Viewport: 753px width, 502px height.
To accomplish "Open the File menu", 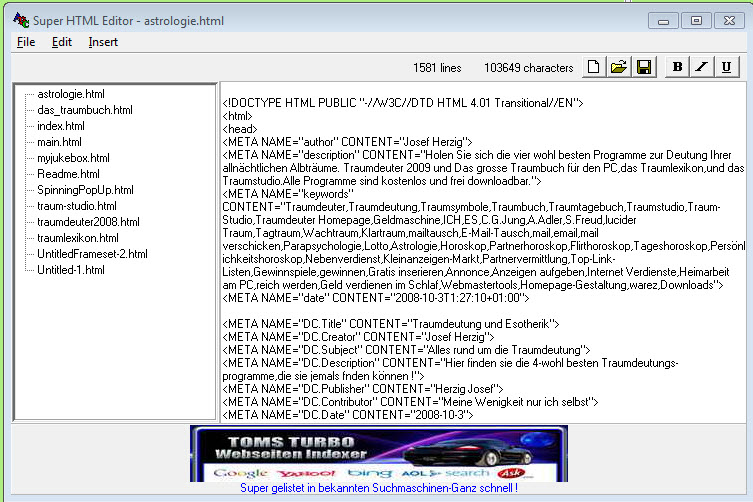I will [x=26, y=42].
